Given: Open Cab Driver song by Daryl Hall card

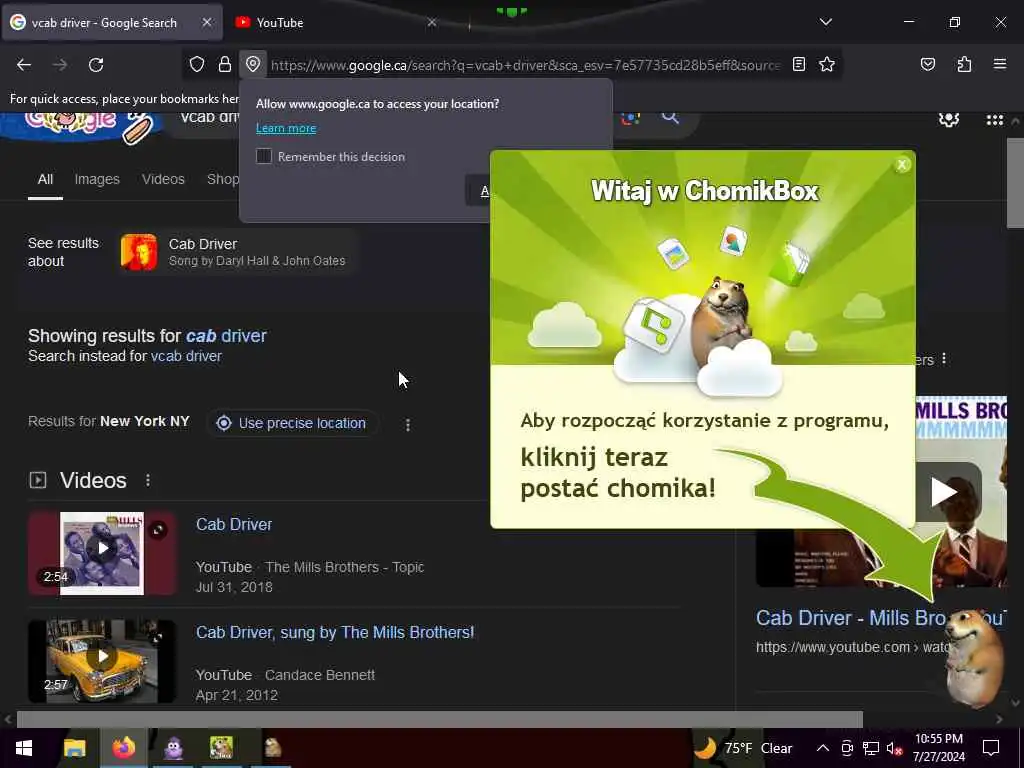Looking at the screenshot, I should pos(238,252).
